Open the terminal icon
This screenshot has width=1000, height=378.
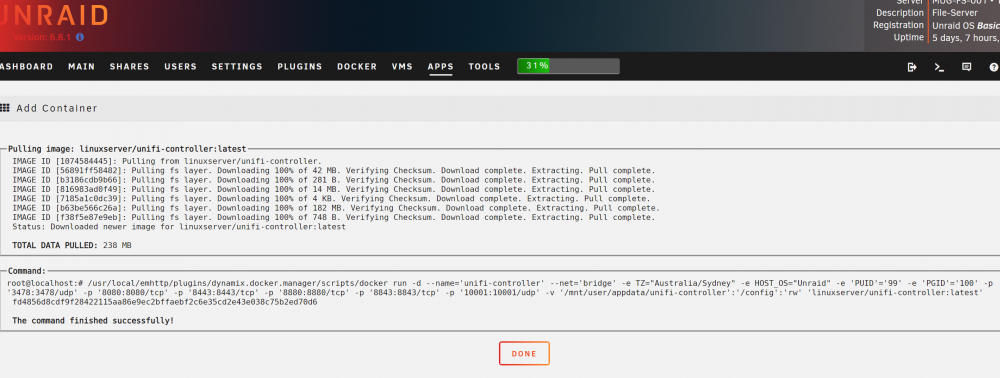pyautogui.click(x=939, y=67)
